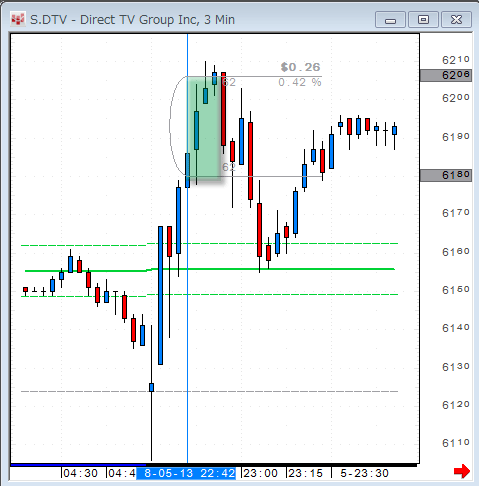Close the S.DTV chart window

[x=456, y=20]
